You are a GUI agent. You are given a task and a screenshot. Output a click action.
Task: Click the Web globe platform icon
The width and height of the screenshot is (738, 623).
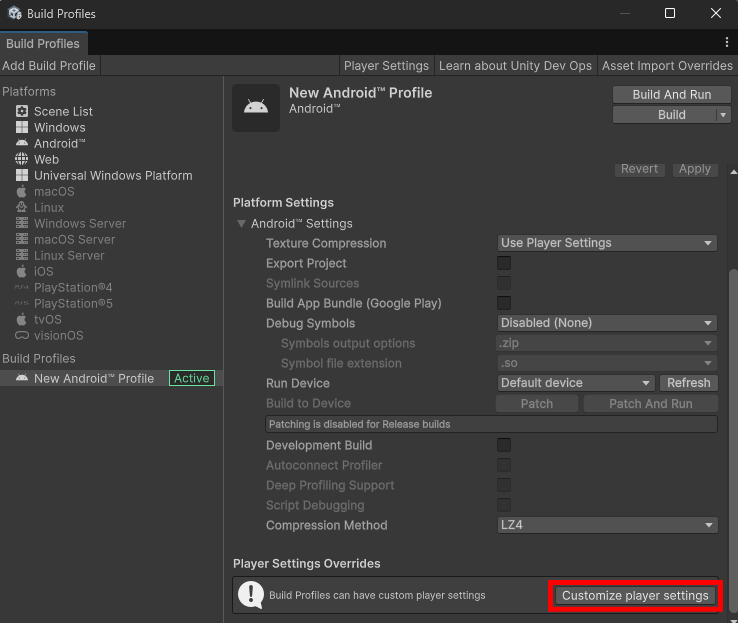[22, 159]
